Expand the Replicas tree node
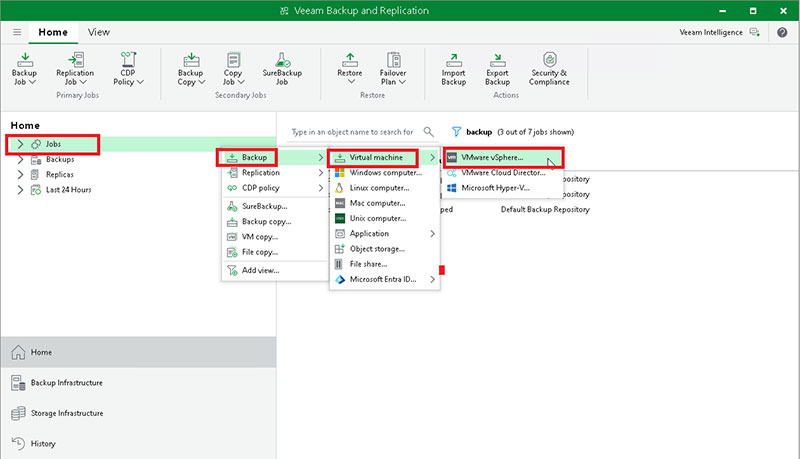Image resolution: width=800 pixels, height=459 pixels. coord(20,174)
